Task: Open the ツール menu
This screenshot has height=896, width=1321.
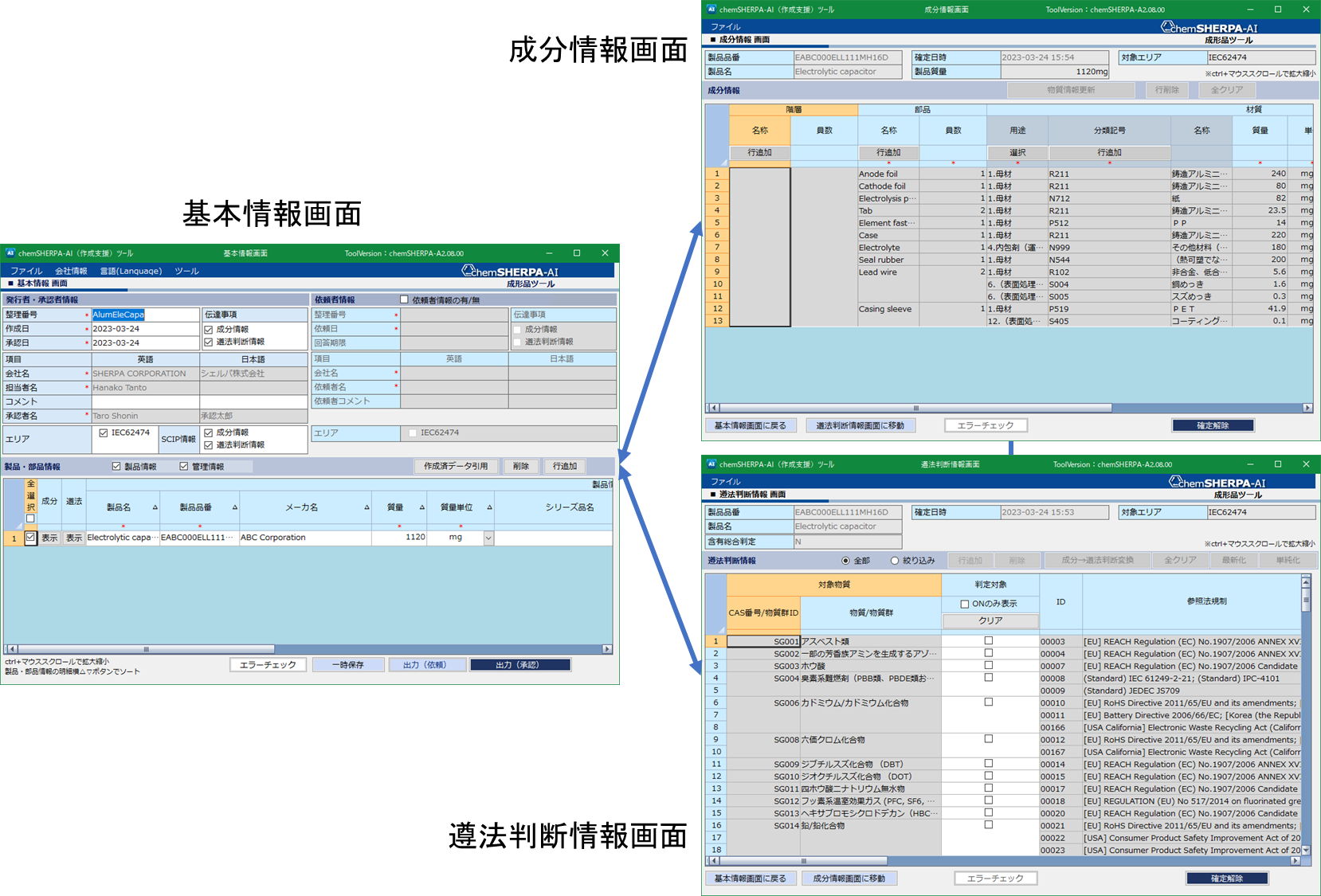Action: tap(186, 271)
